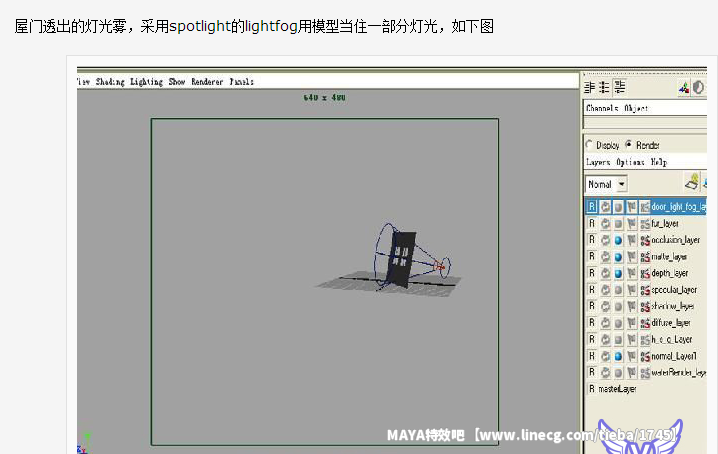Click the colored axis manipulator icon

click(x=684, y=88)
